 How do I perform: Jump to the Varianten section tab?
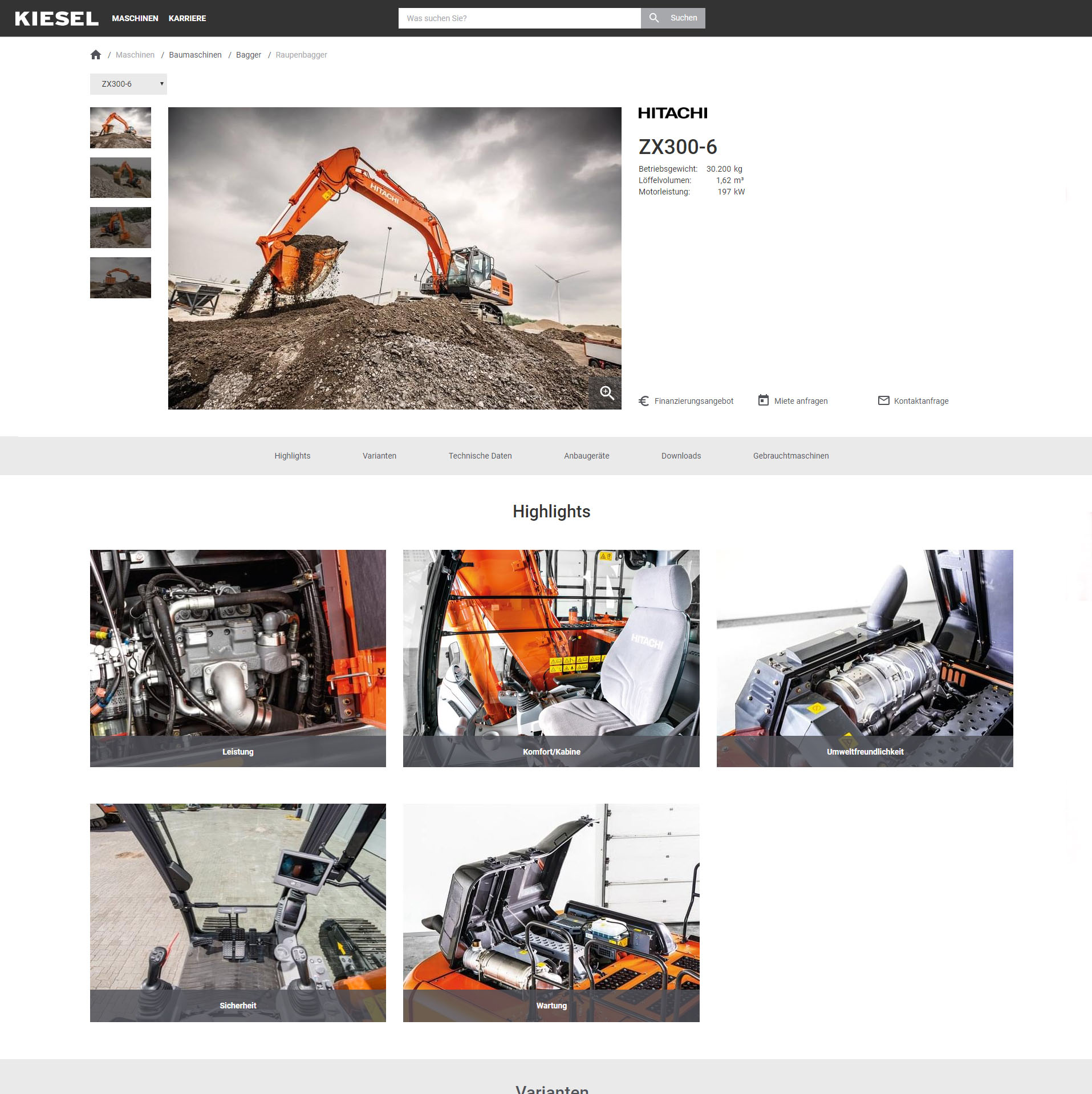click(x=379, y=456)
